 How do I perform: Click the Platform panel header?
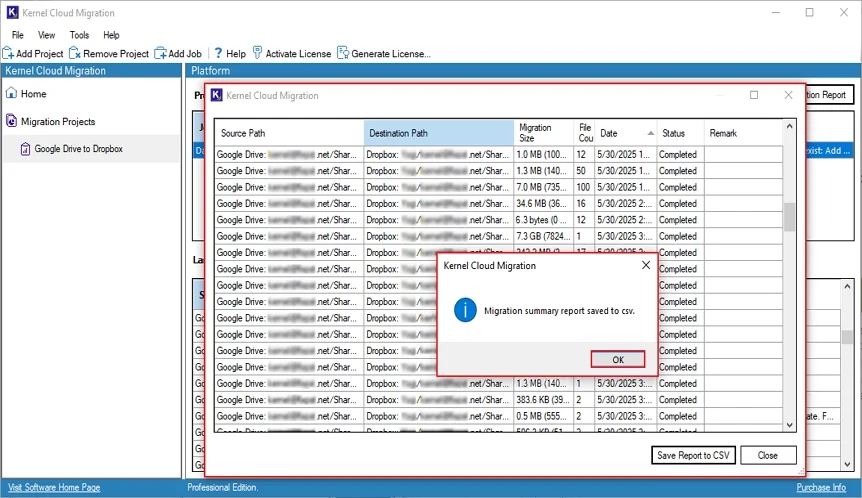[523, 70]
